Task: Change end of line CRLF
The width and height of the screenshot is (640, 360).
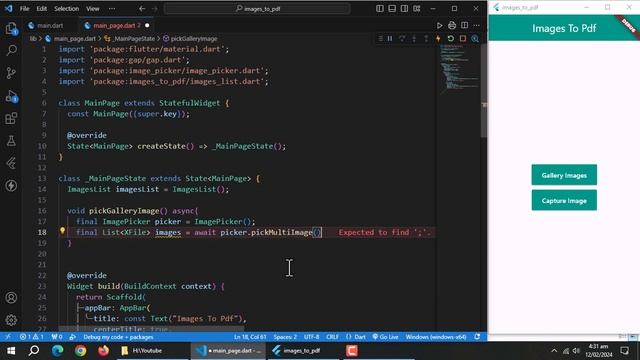Action: point(332,337)
